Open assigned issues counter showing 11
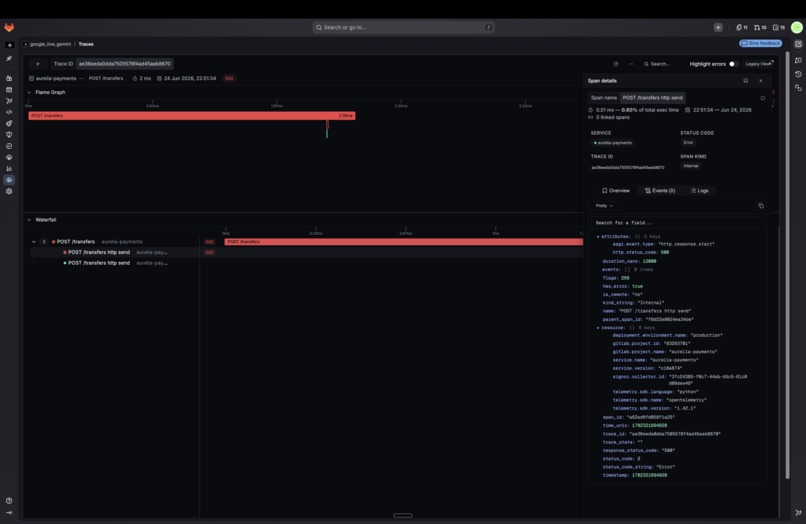 point(742,27)
